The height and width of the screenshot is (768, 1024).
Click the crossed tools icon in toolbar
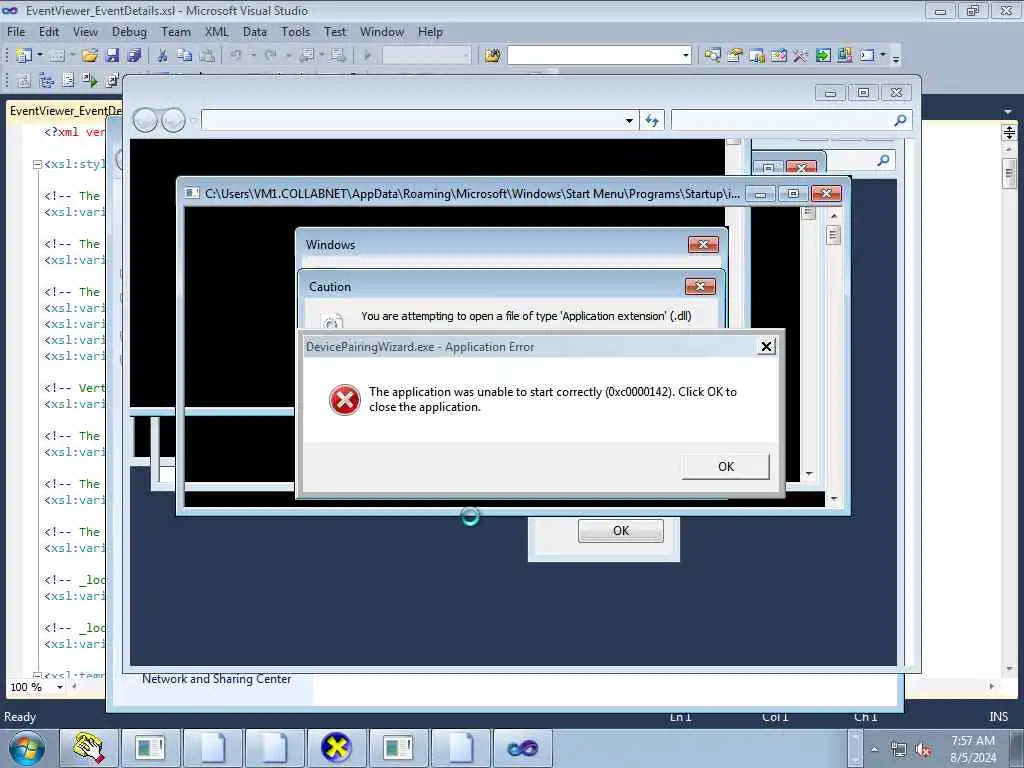(x=801, y=56)
